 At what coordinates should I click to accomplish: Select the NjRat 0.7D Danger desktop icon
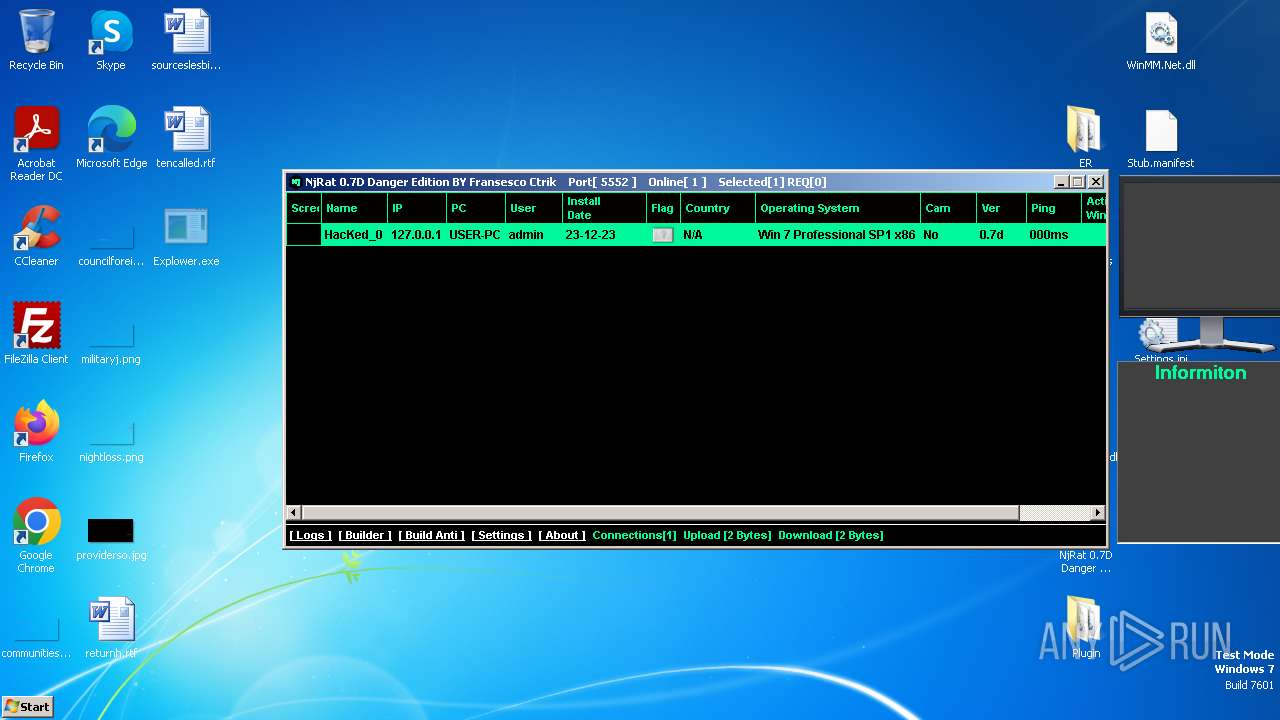1086,561
